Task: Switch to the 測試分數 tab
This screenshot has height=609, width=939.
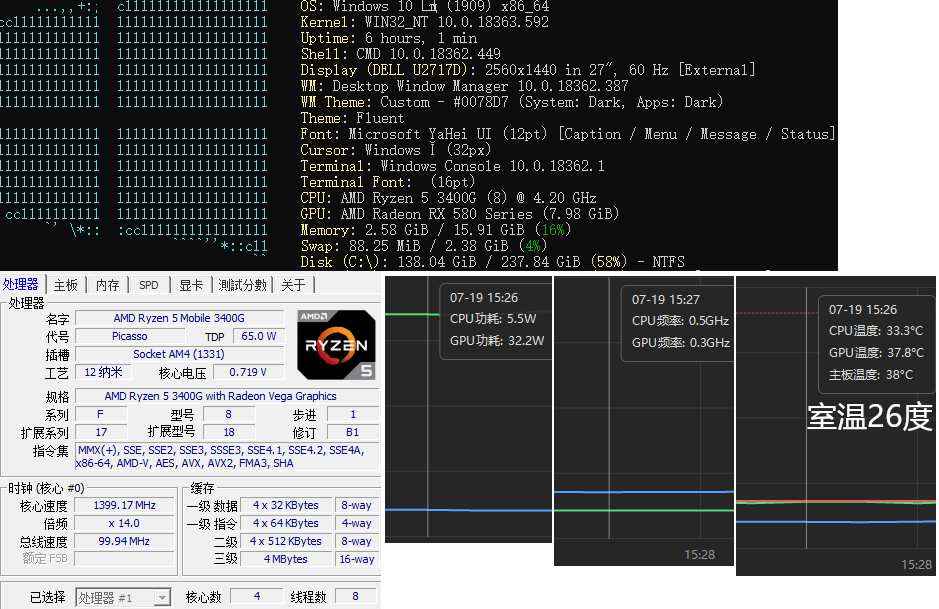Action: tap(243, 285)
